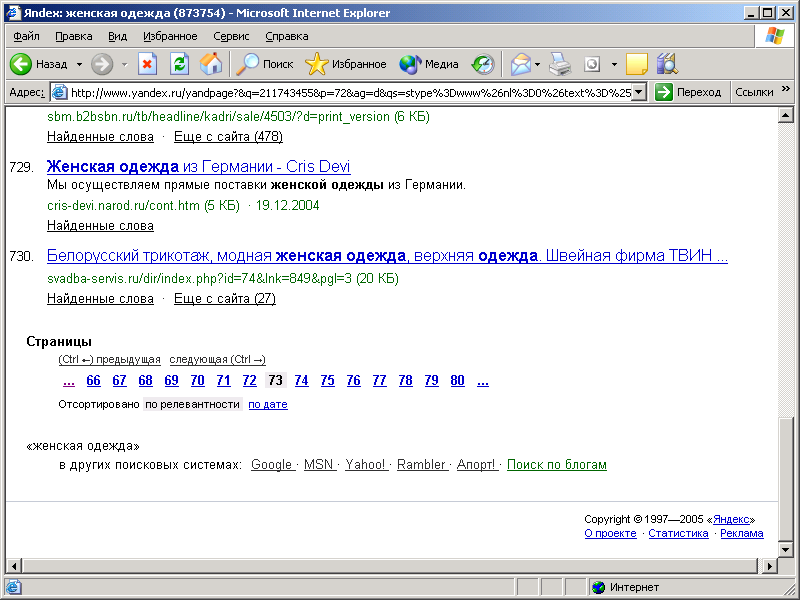Open the Избранное menu in the menu bar
The image size is (800, 600).
pyautogui.click(x=170, y=36)
